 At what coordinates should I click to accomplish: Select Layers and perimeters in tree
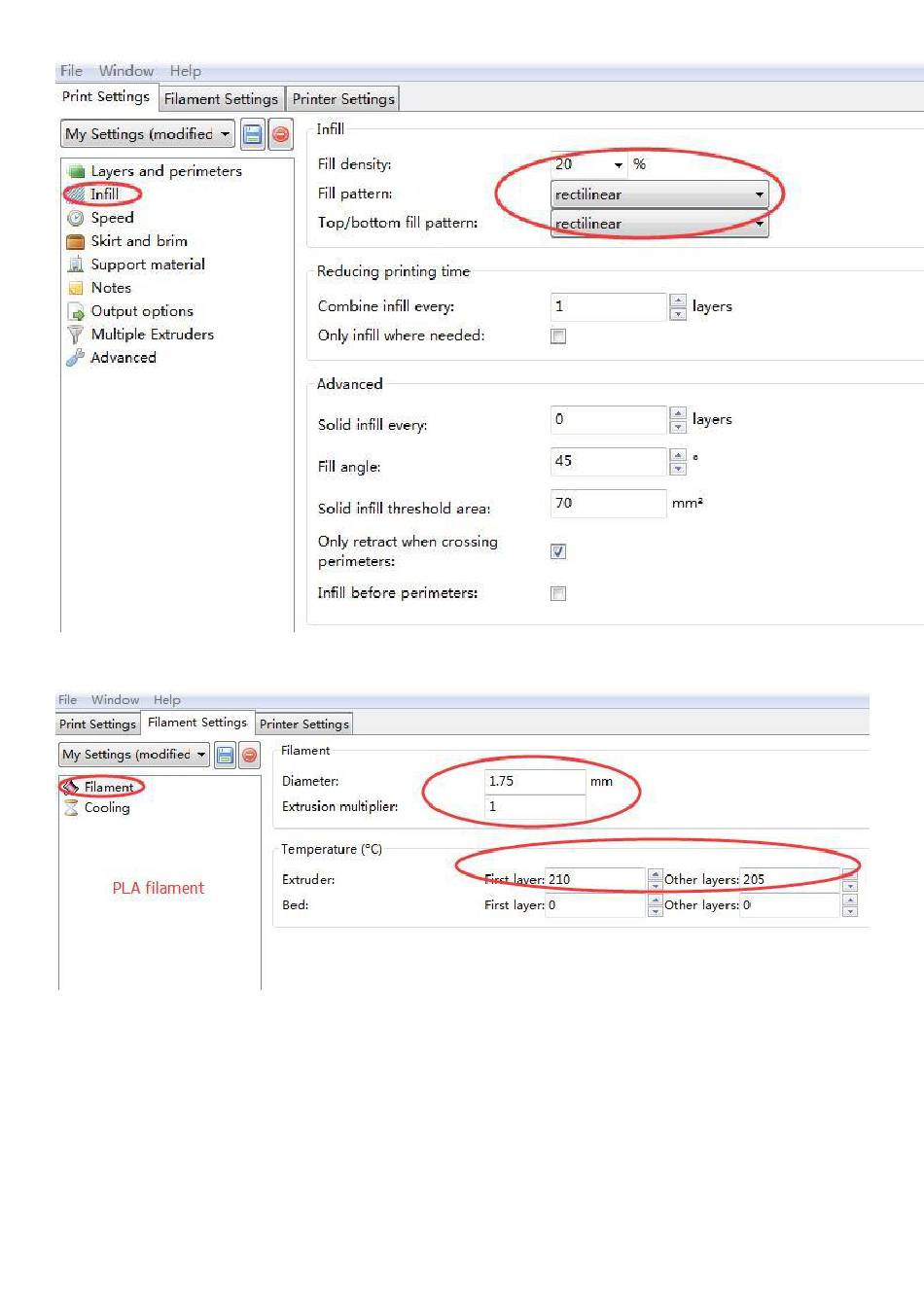(166, 171)
